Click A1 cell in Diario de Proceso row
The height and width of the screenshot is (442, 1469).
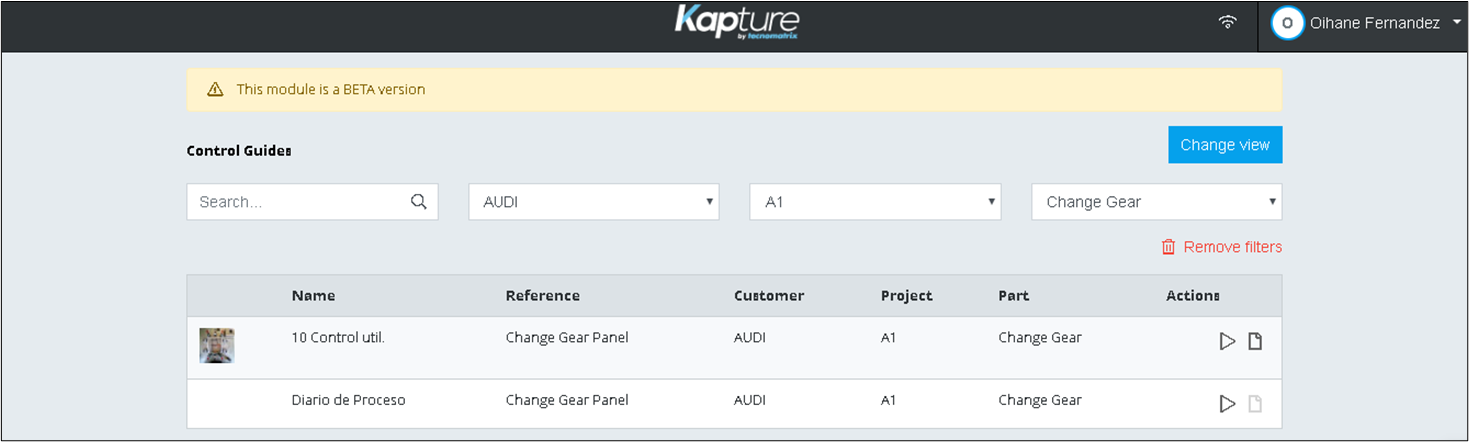click(888, 400)
